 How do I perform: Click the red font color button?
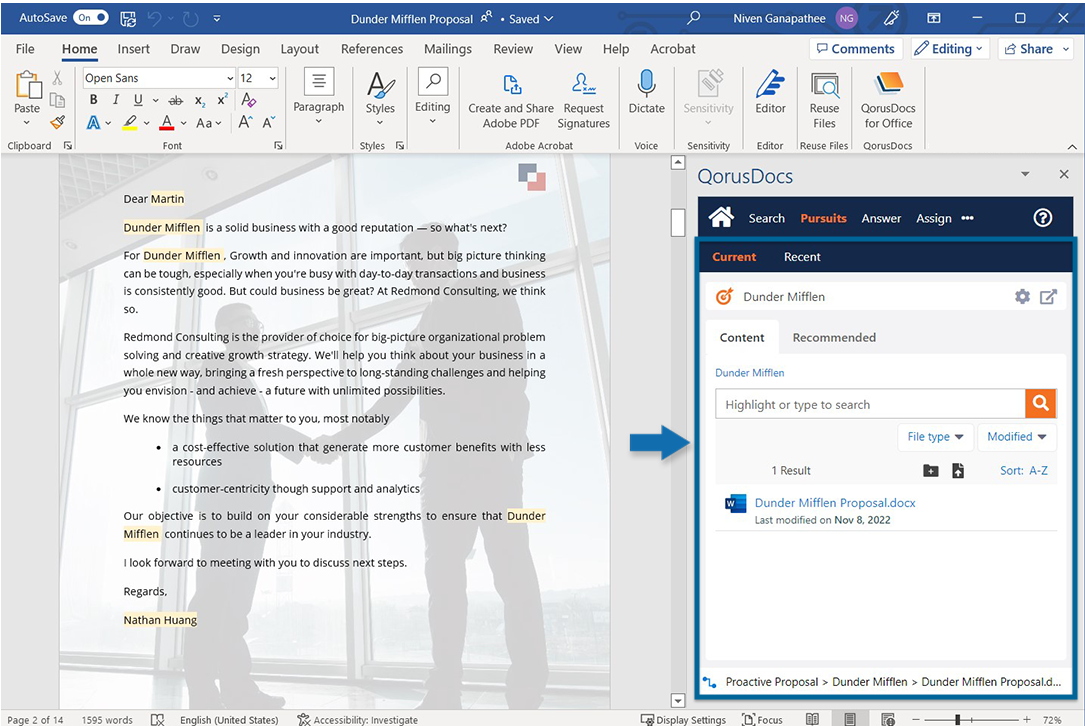click(166, 123)
